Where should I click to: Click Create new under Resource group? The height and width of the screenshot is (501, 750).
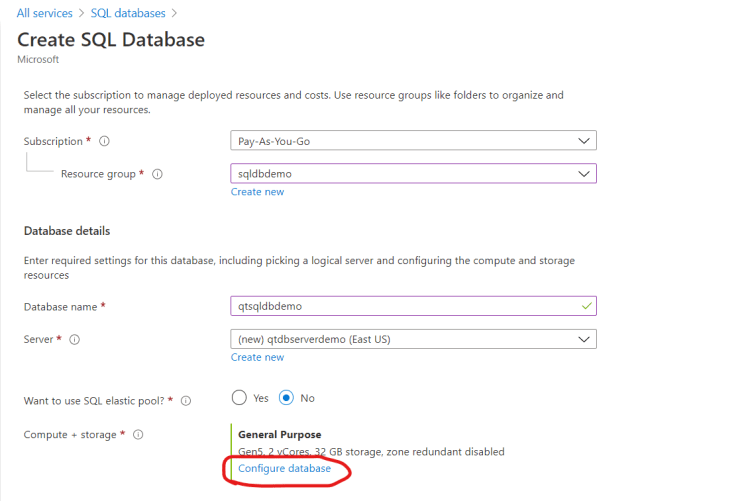(257, 192)
